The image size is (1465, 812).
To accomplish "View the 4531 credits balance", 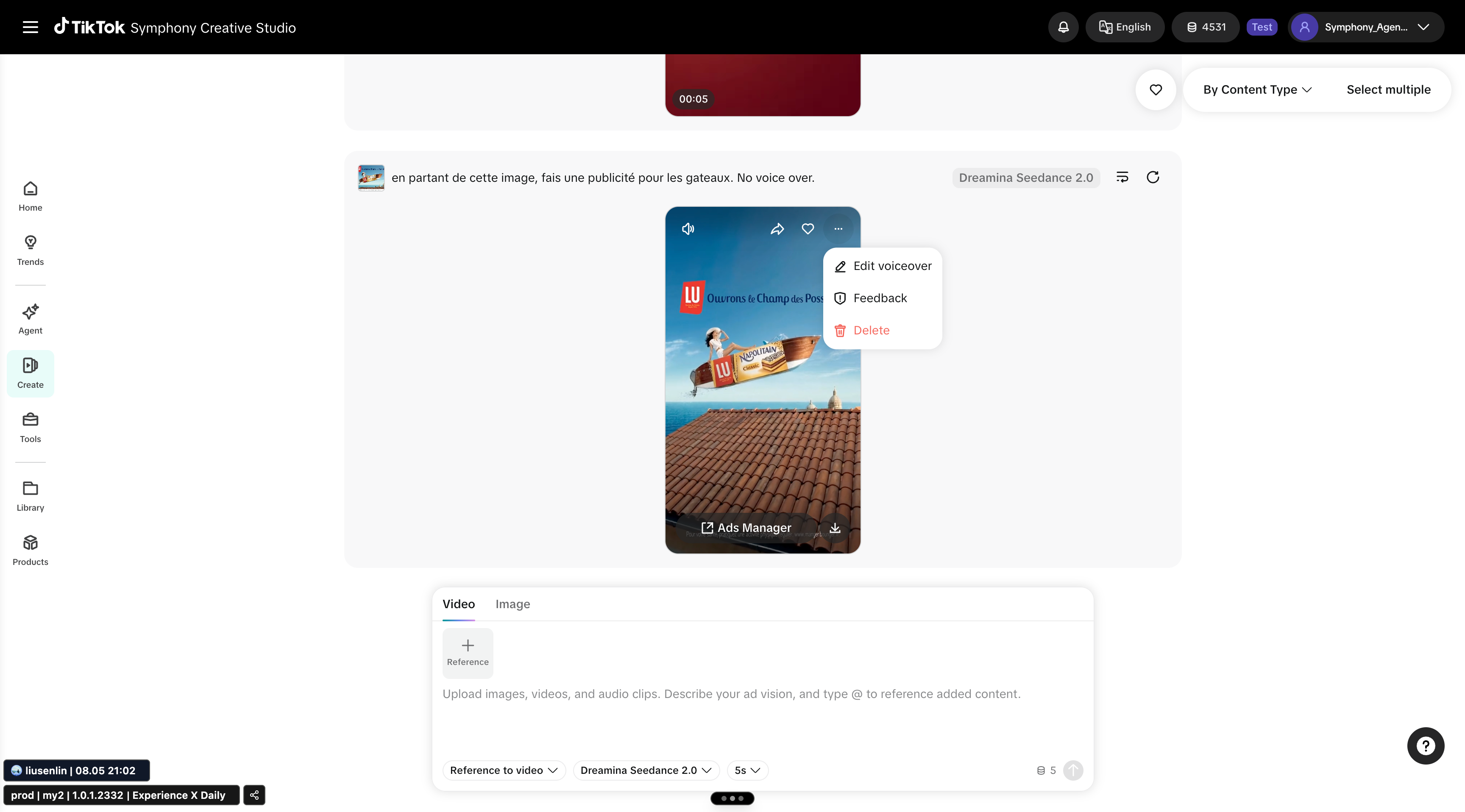I will 1206,27.
